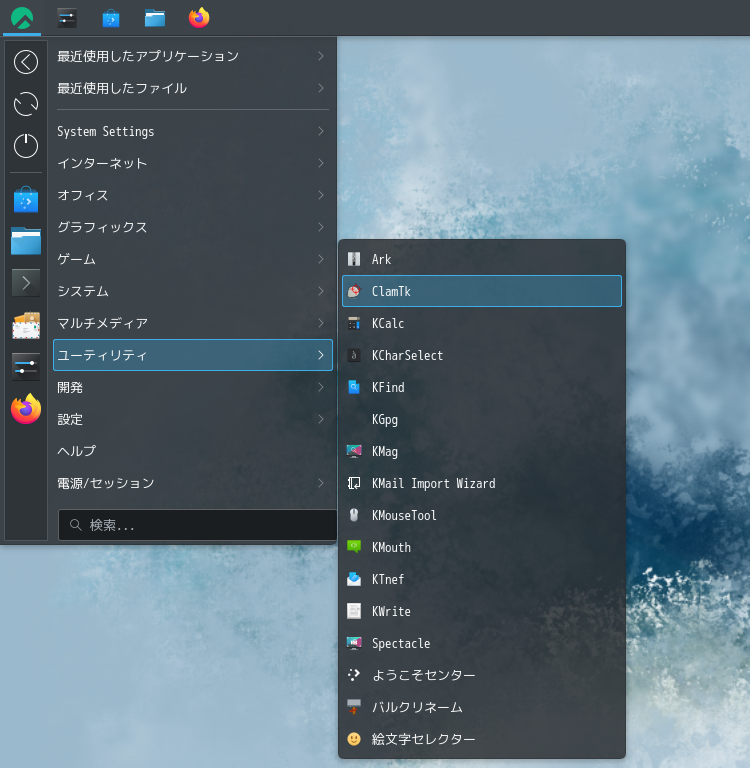Open the blue folder icon in the sidebar
Viewport: 750px width, 768px height.
pos(26,241)
